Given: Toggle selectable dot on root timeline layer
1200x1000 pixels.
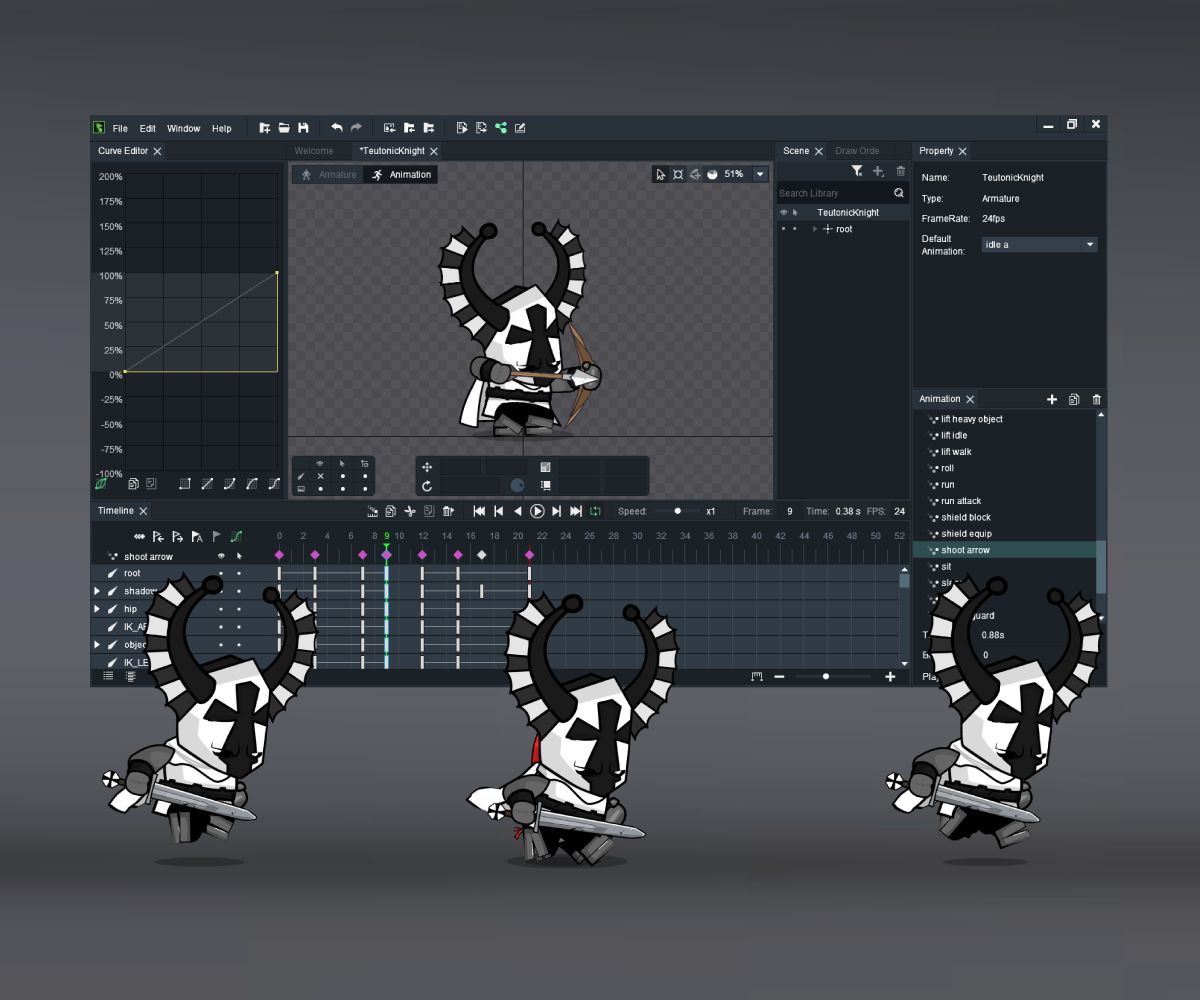Looking at the screenshot, I should pos(239,574).
